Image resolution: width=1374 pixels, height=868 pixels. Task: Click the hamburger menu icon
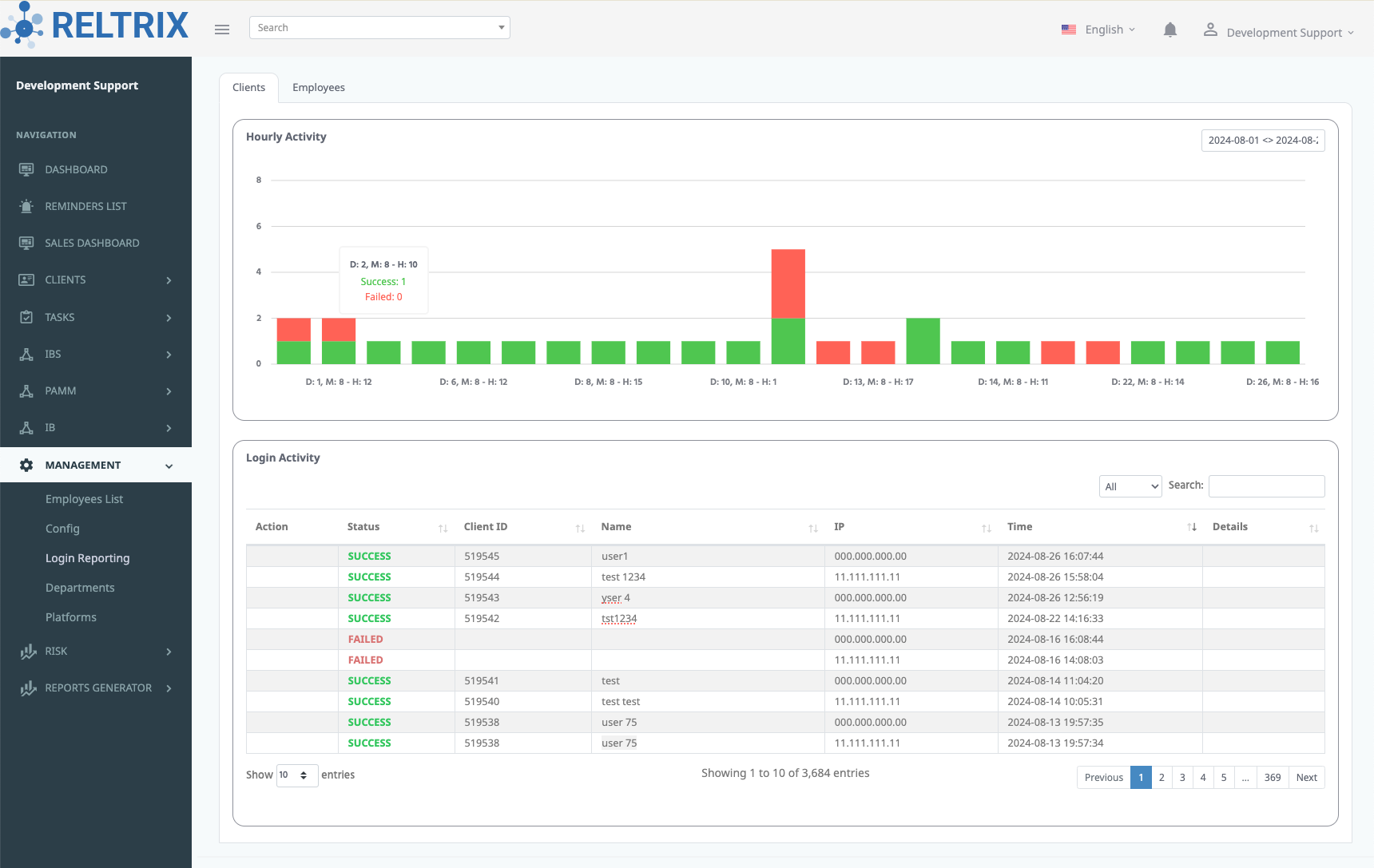click(x=222, y=30)
